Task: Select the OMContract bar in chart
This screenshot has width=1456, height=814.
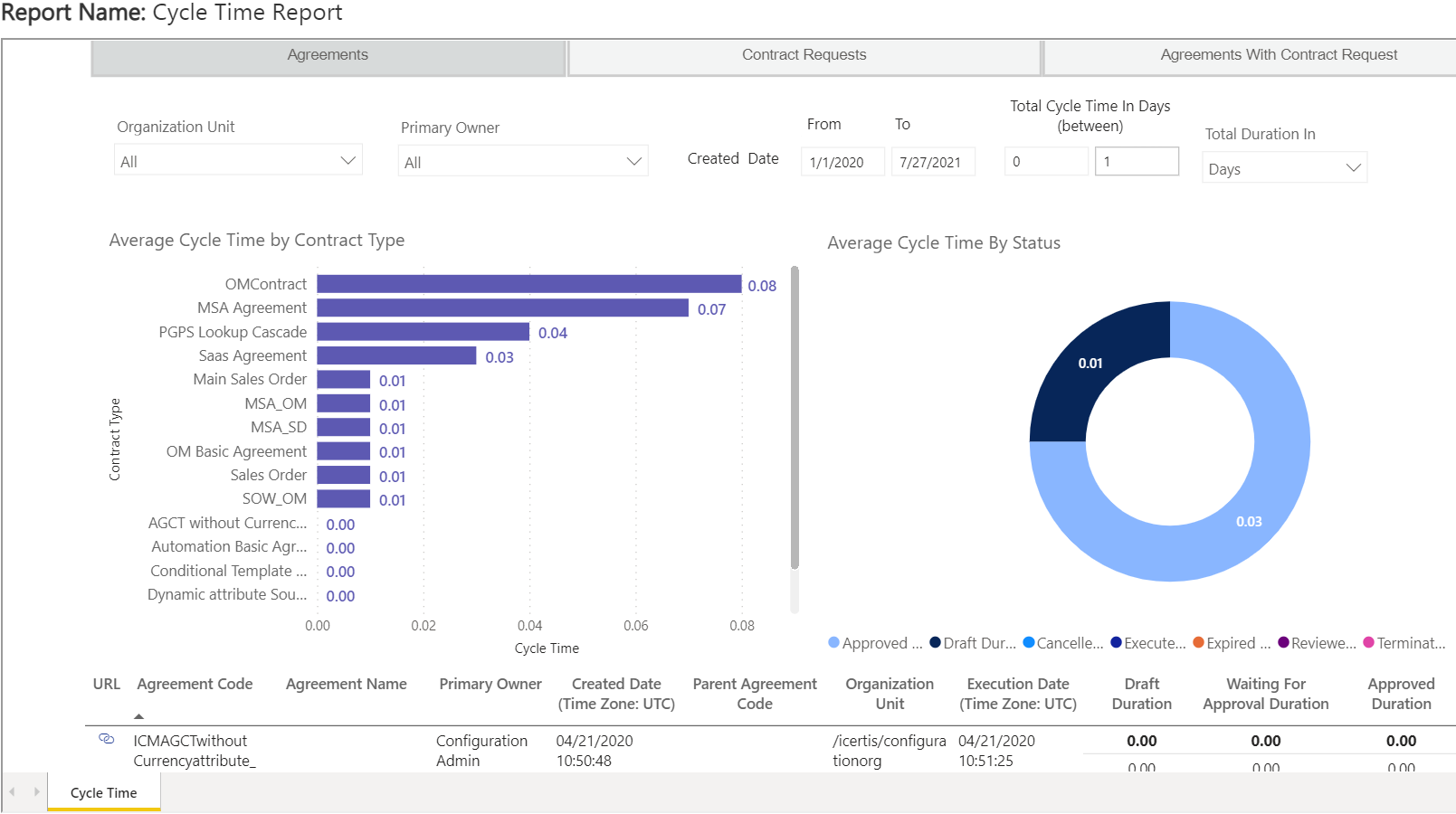Action: tap(528, 284)
